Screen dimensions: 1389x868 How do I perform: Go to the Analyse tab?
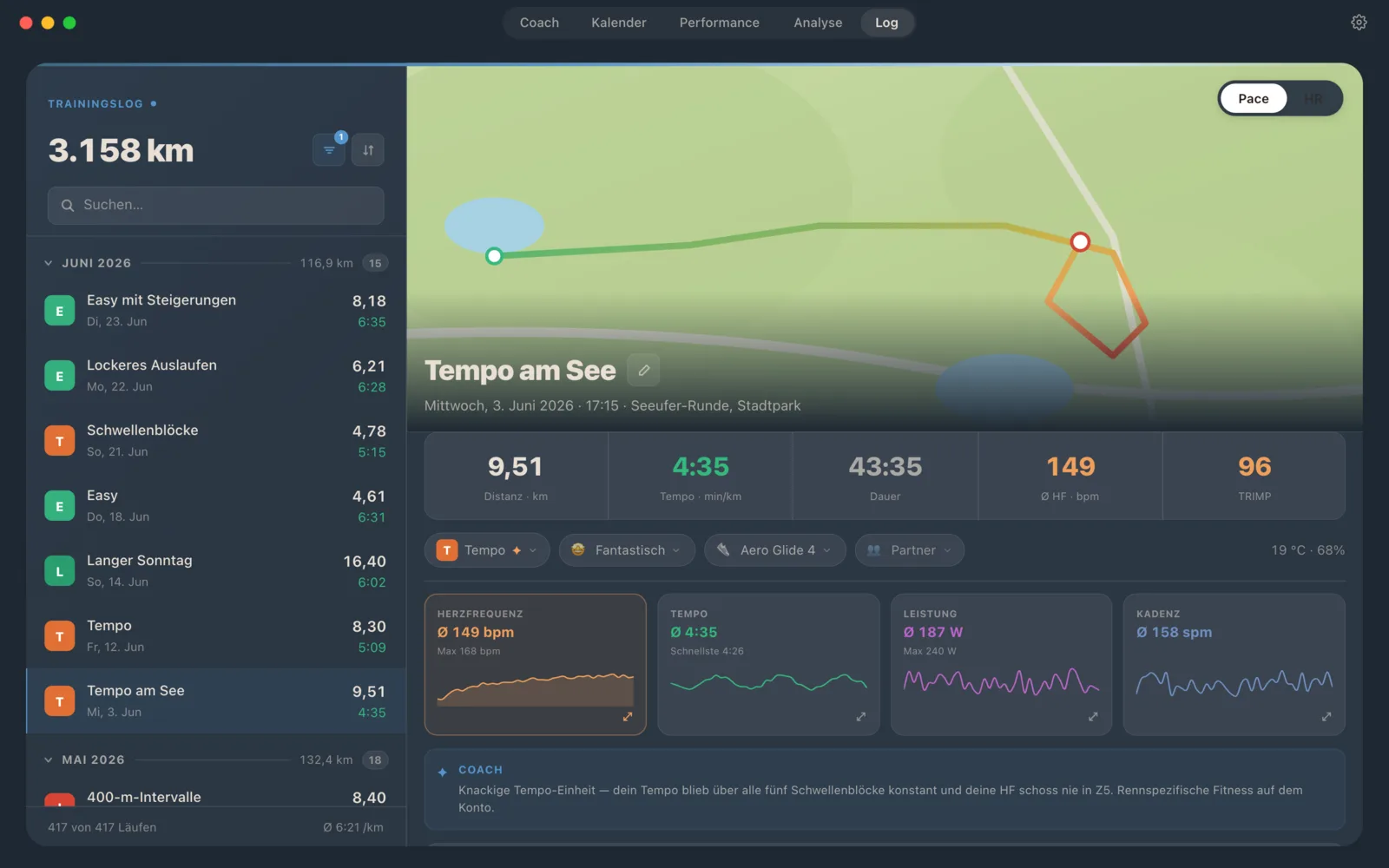point(818,23)
